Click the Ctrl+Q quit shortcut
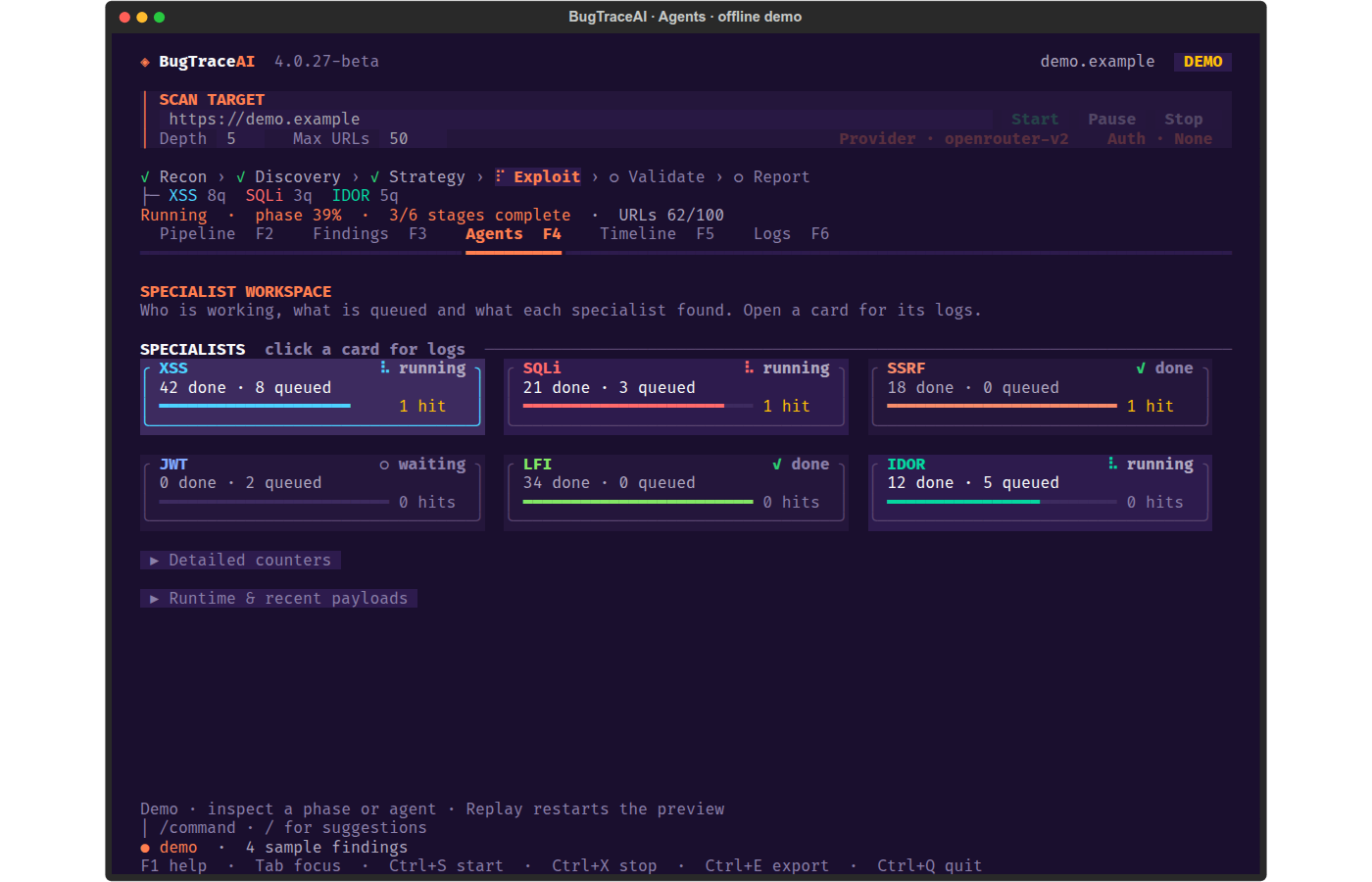Screen dimensions: 1372x882 click(x=930, y=866)
